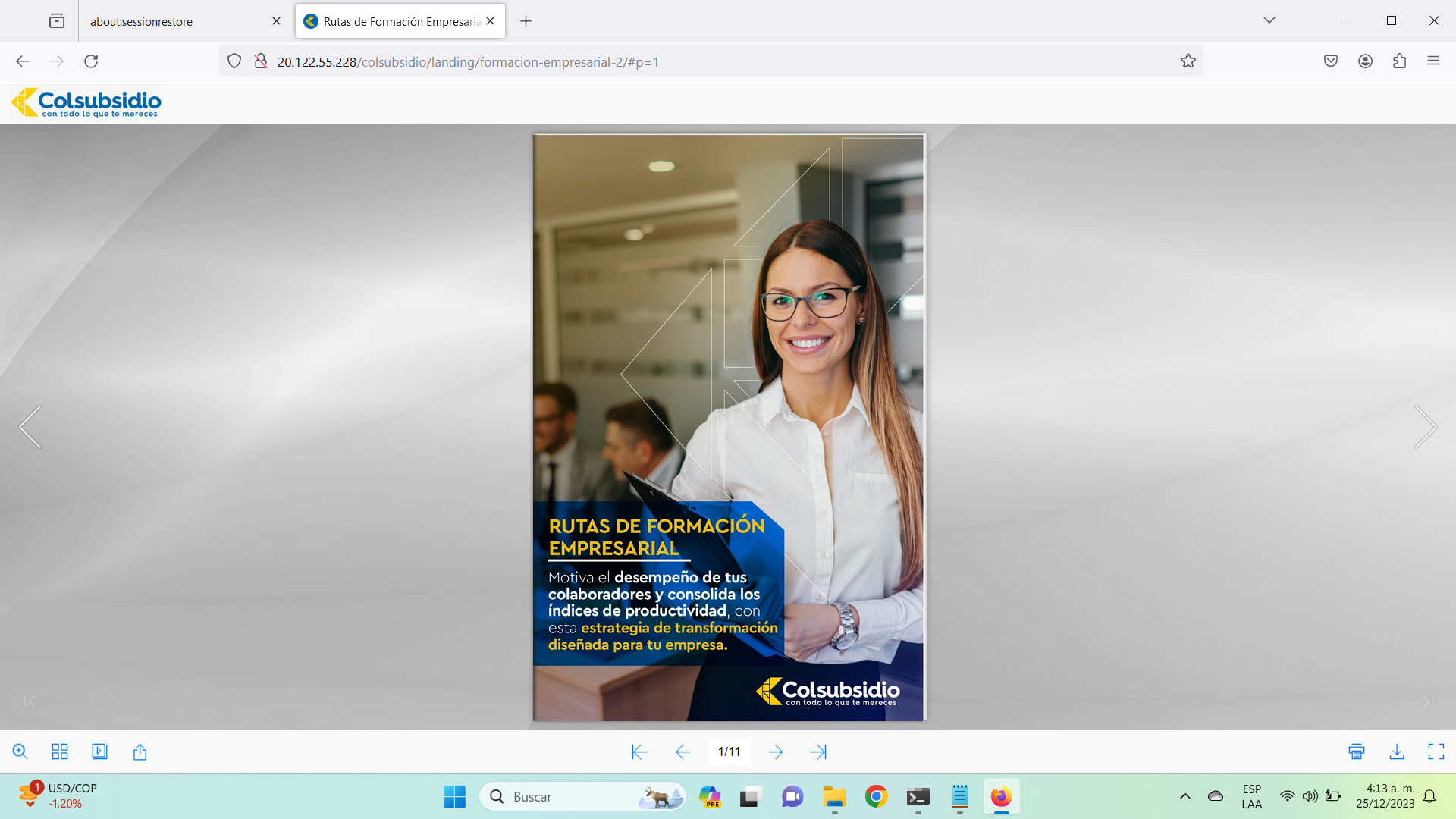The height and width of the screenshot is (819, 1456).
Task: Click the Firefox back button
Action: [23, 61]
